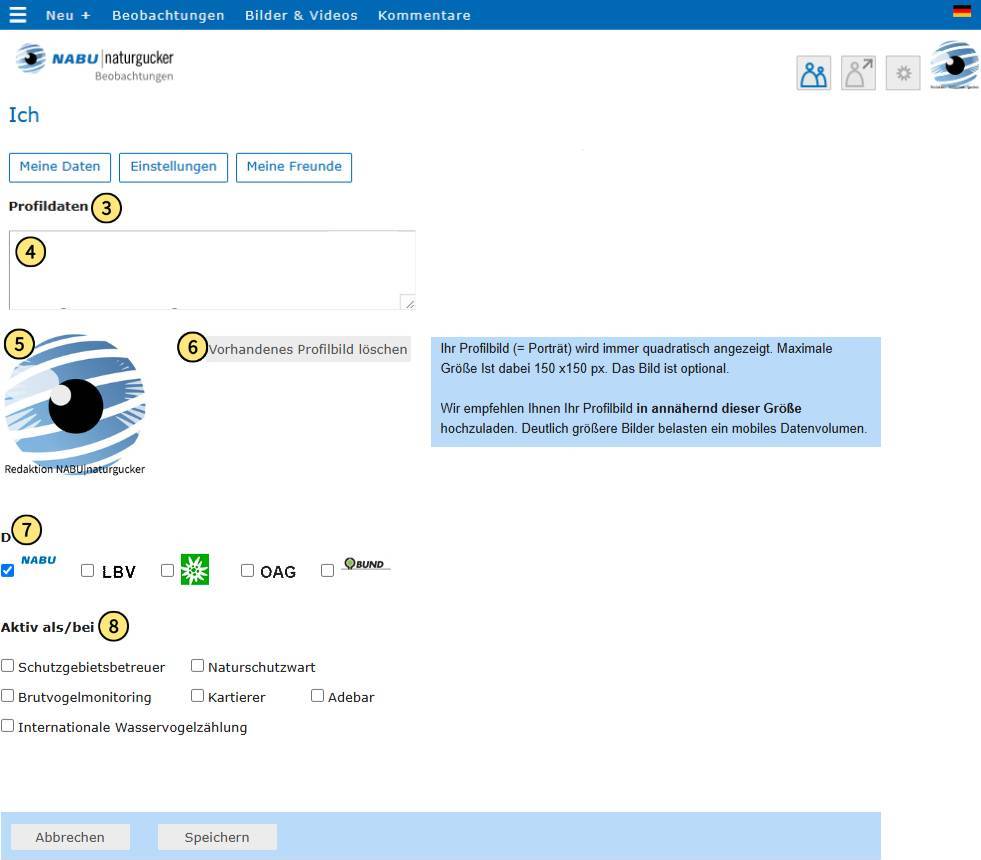This screenshot has height=860, width=981.
Task: Open the hamburger menu icon
Action: (18, 14)
